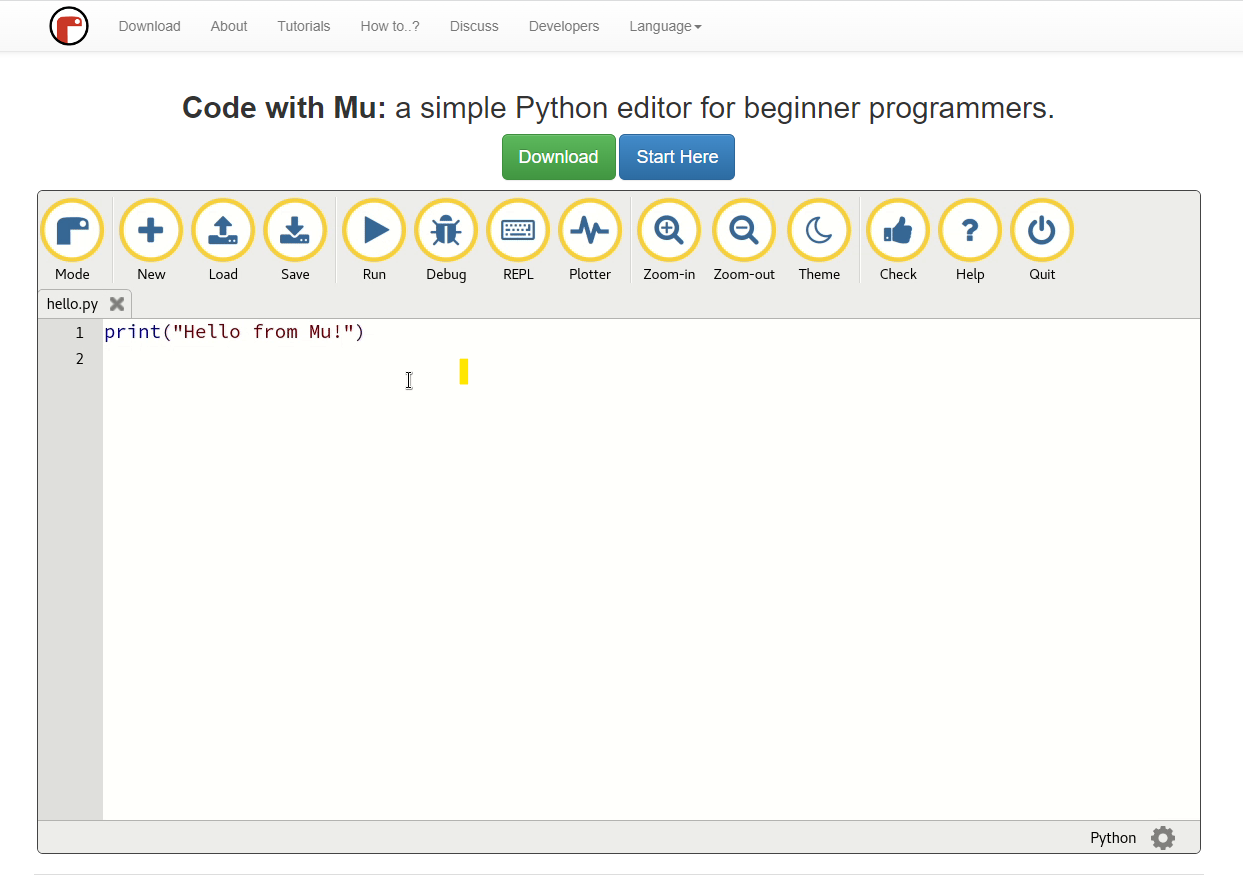
Task: Open the Tutorials nav menu item
Action: click(304, 27)
